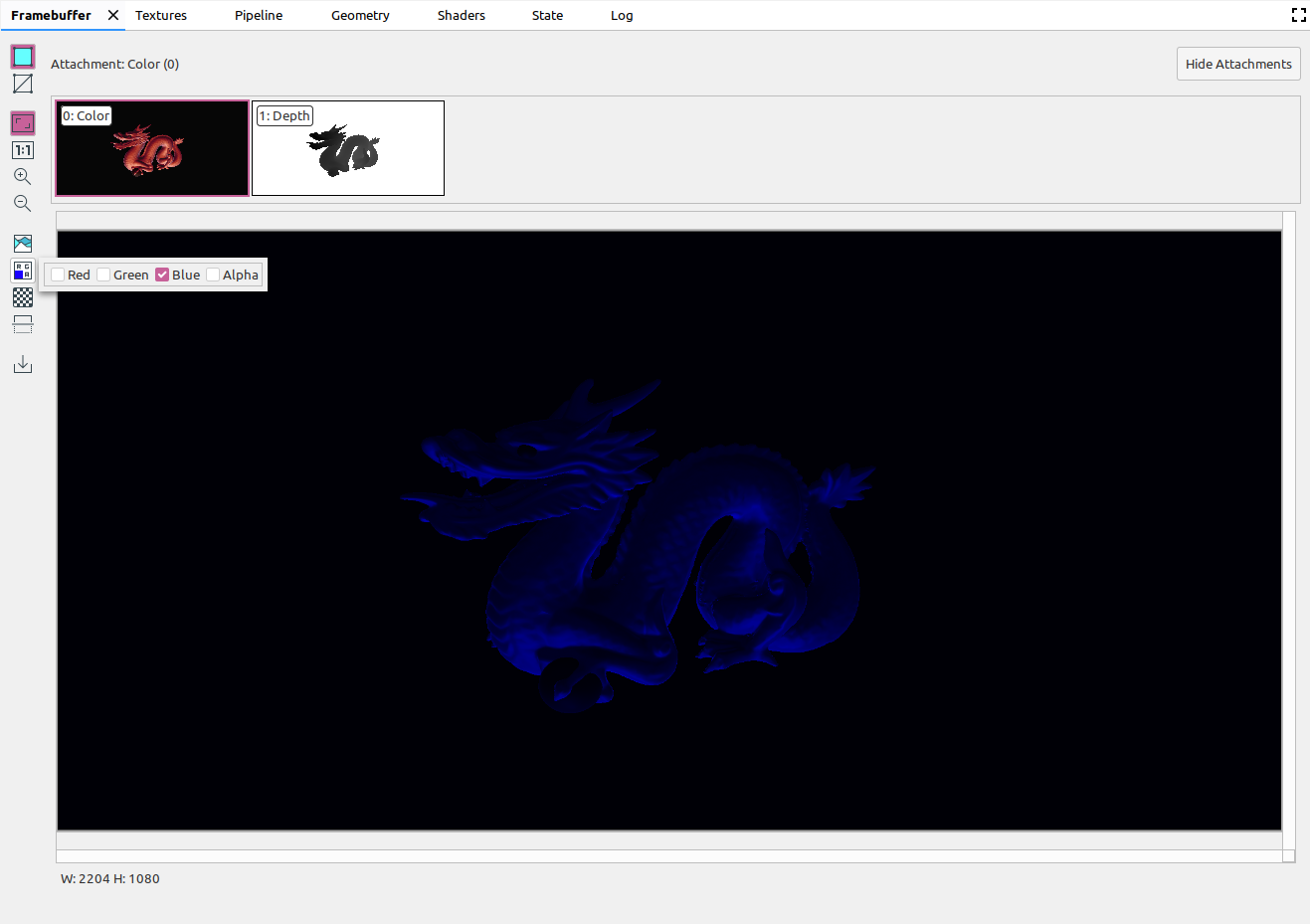Switch to the Textures tab
This screenshot has height=924, width=1310.
(161, 16)
